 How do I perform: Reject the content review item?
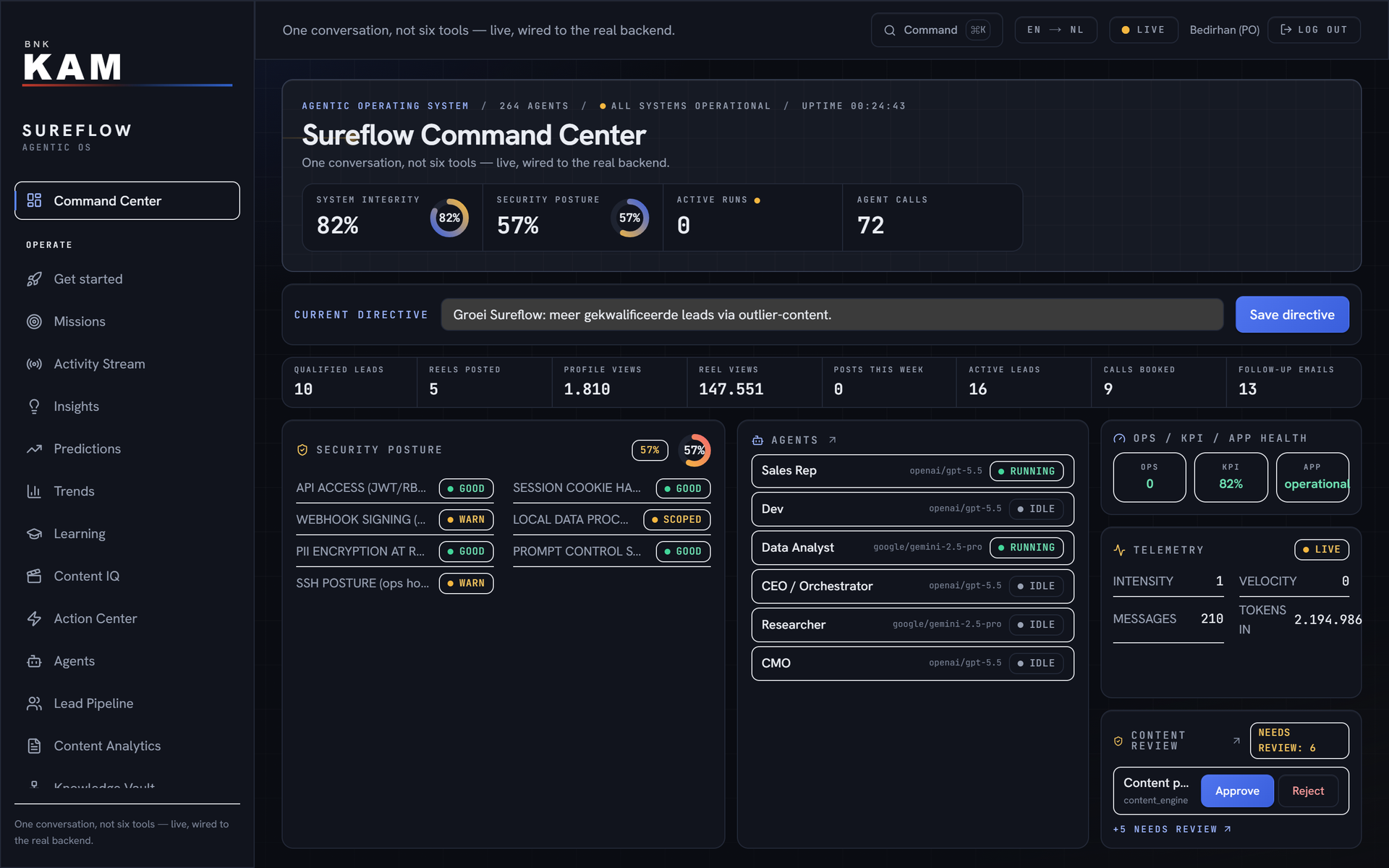[1308, 791]
